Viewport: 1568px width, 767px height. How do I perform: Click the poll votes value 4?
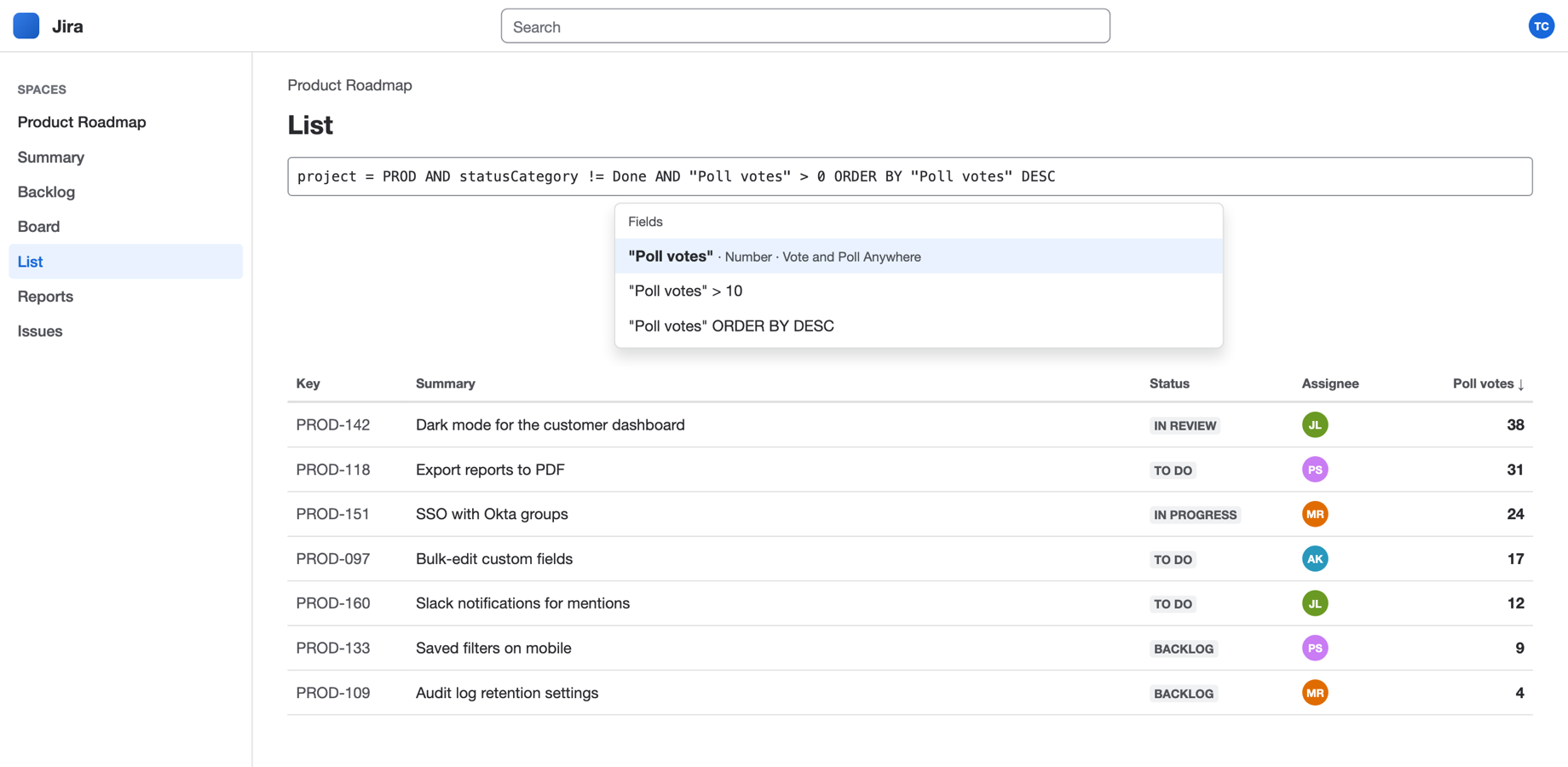click(x=1519, y=693)
